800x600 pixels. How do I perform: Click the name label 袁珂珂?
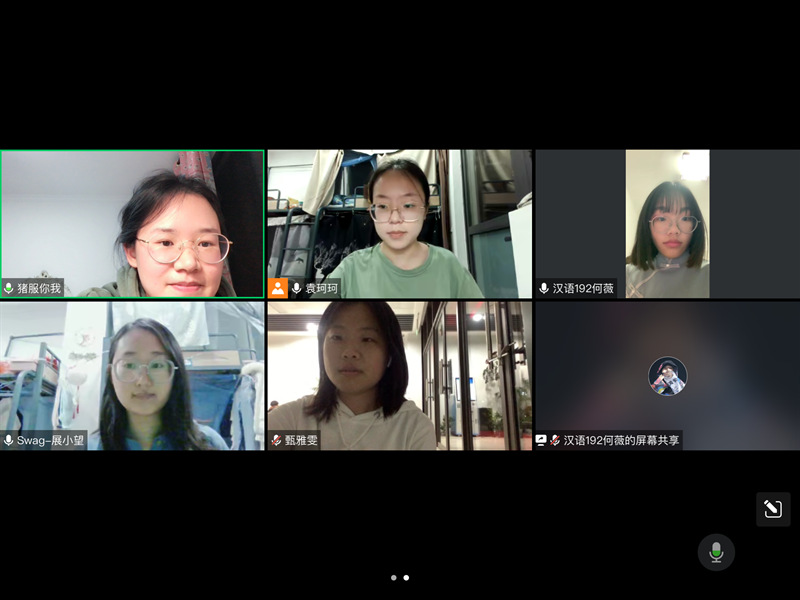pos(321,288)
